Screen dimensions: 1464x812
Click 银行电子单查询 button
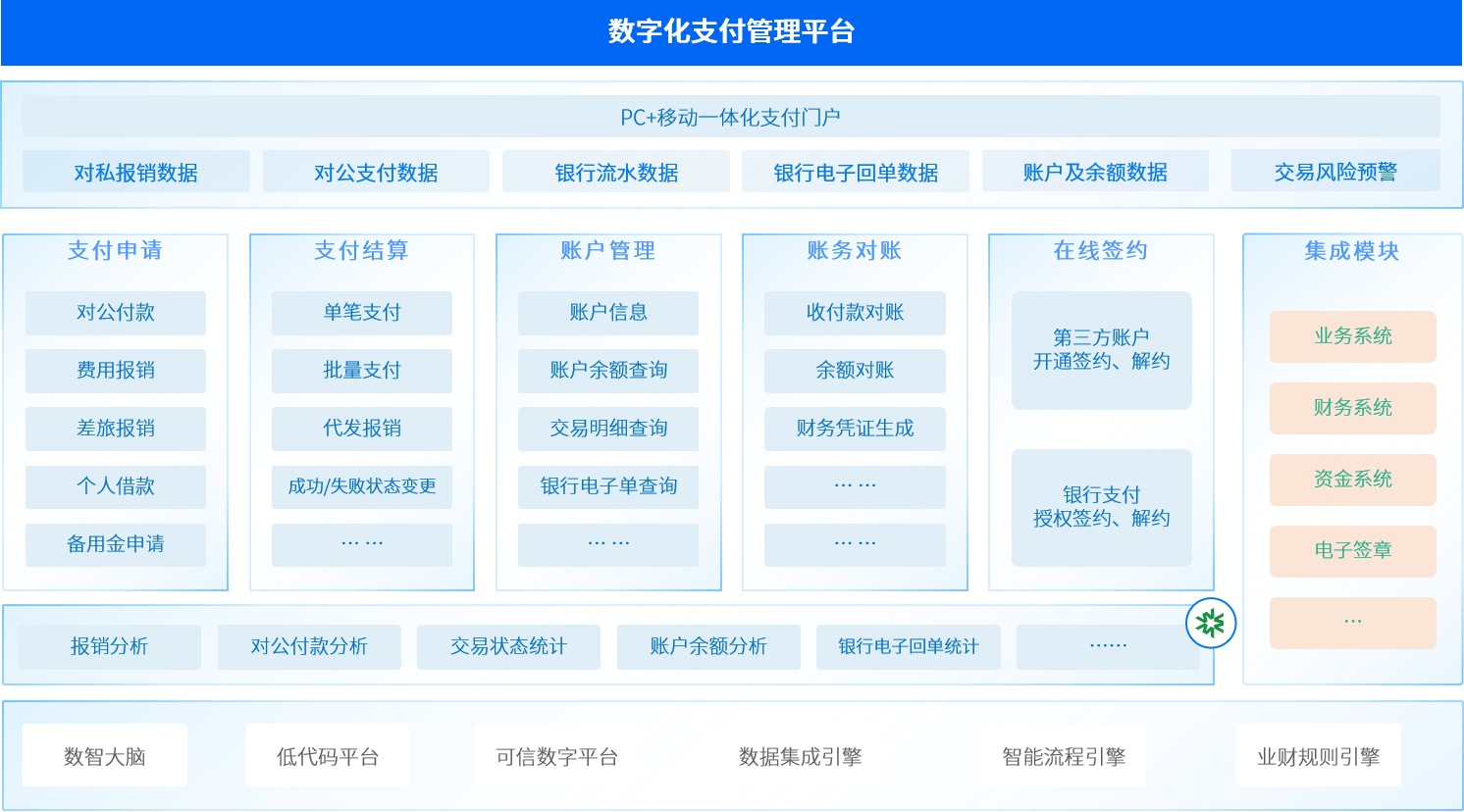(608, 486)
